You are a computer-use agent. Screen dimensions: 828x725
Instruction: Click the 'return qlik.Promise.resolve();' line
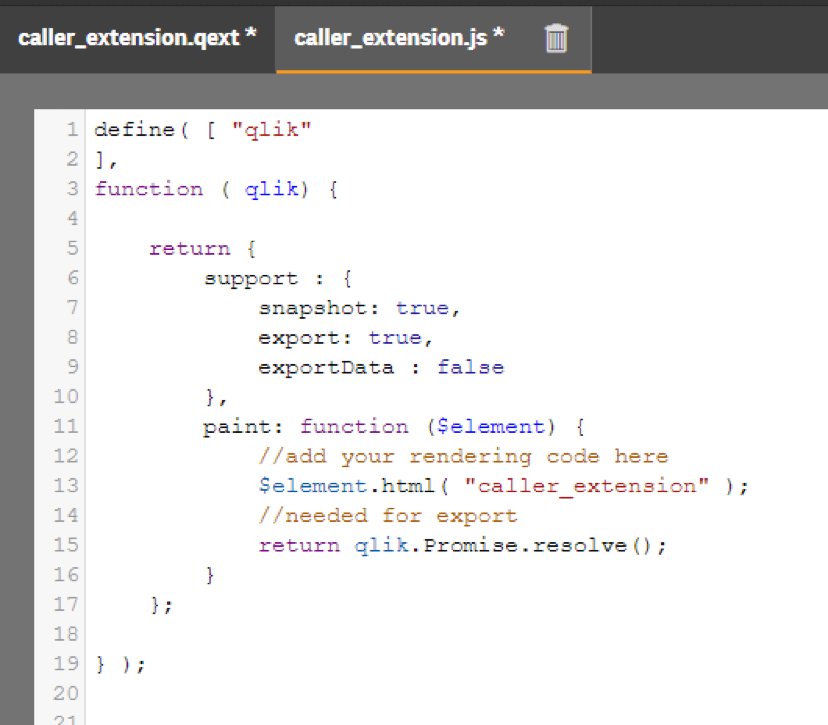463,545
